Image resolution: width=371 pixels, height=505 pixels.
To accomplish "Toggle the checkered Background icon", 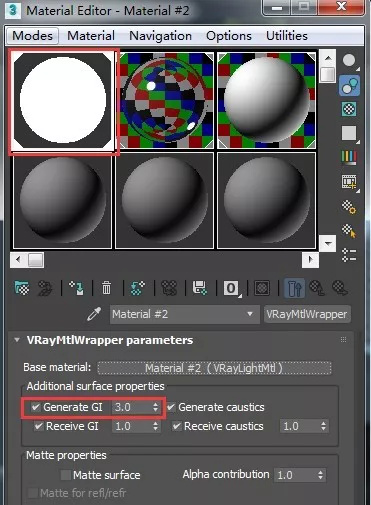I will (x=349, y=109).
